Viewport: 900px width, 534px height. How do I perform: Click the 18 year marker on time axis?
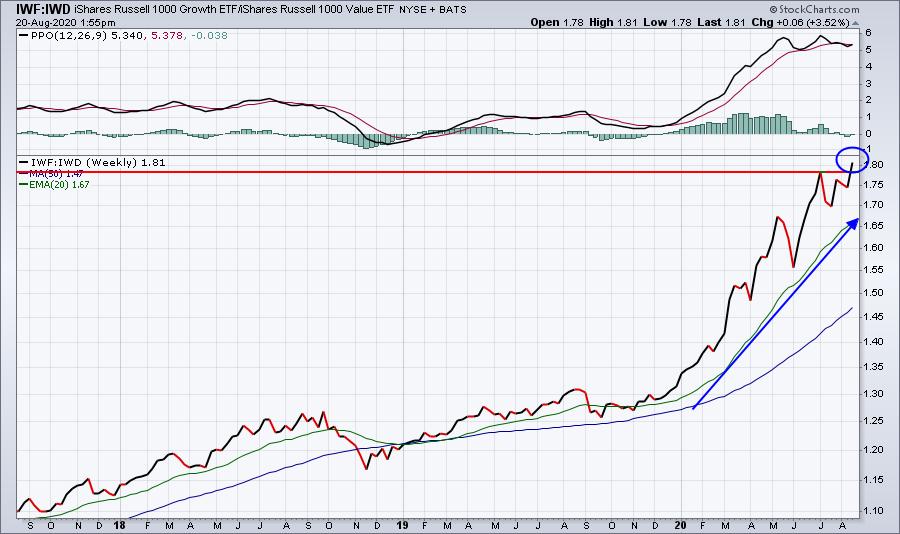coord(119,525)
